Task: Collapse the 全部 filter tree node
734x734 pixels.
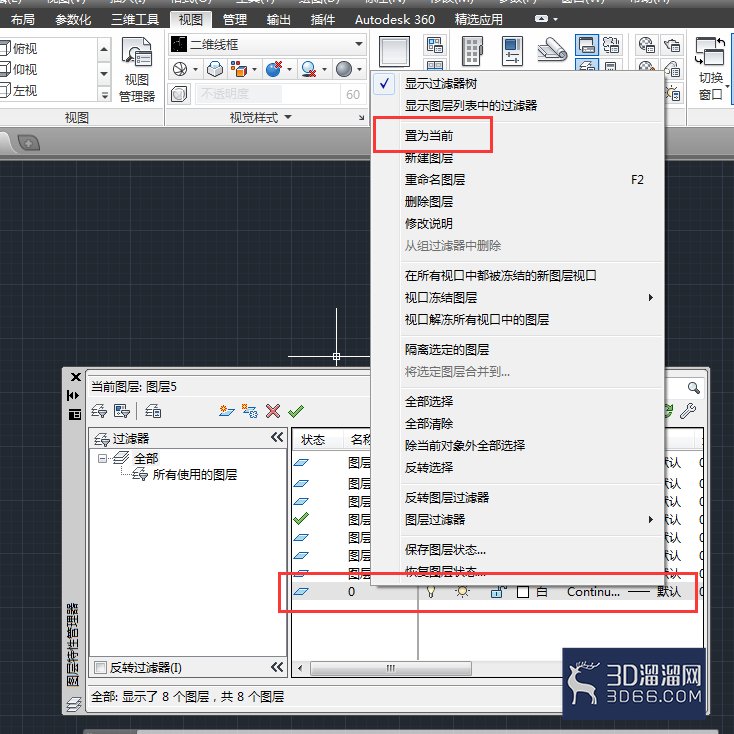Action: (x=102, y=458)
